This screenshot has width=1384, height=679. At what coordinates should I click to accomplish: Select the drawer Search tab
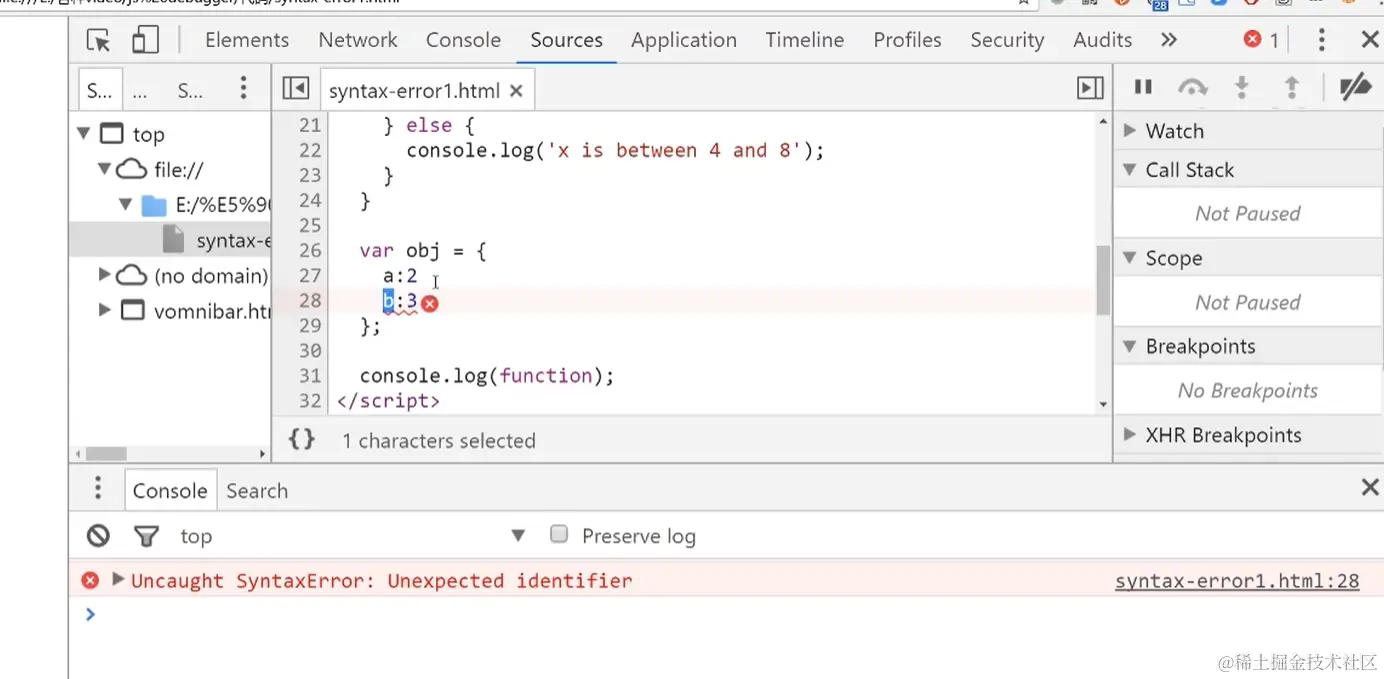click(x=257, y=491)
